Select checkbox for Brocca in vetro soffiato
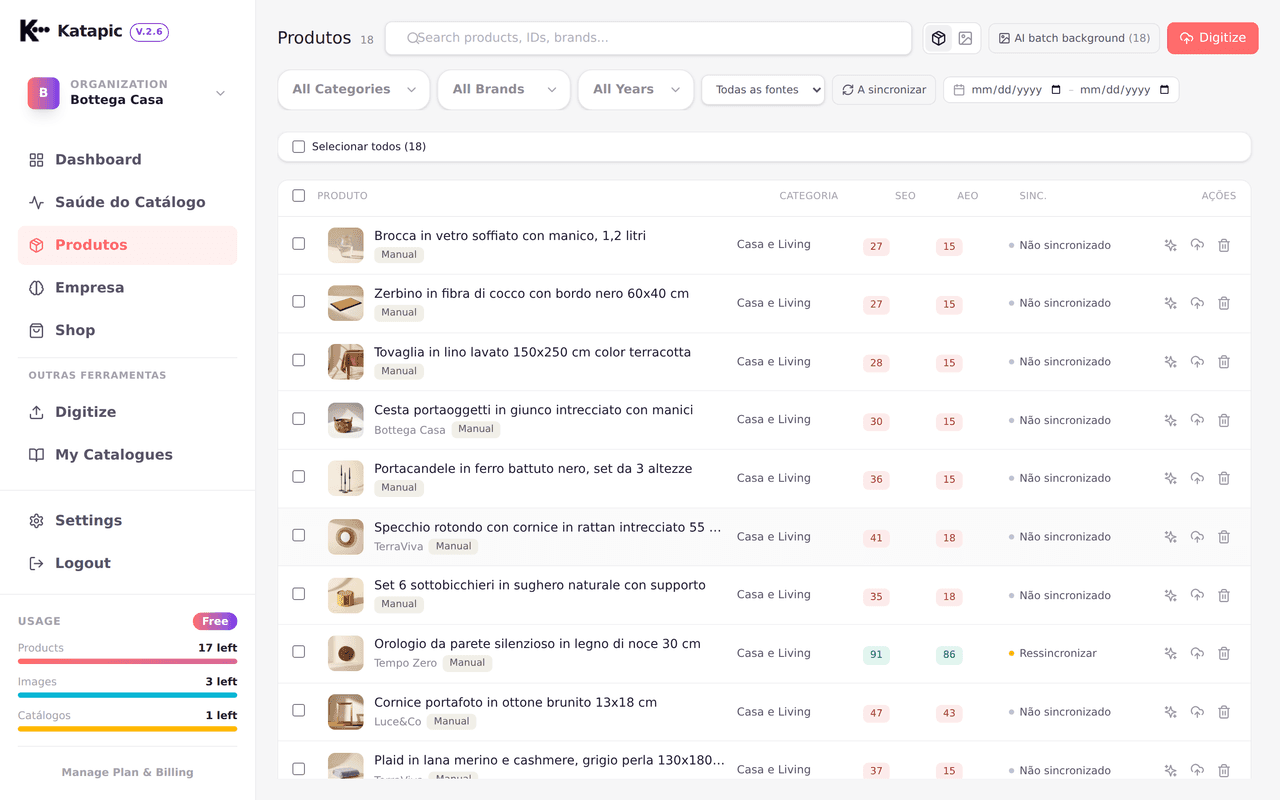1280x800 pixels. click(298, 244)
